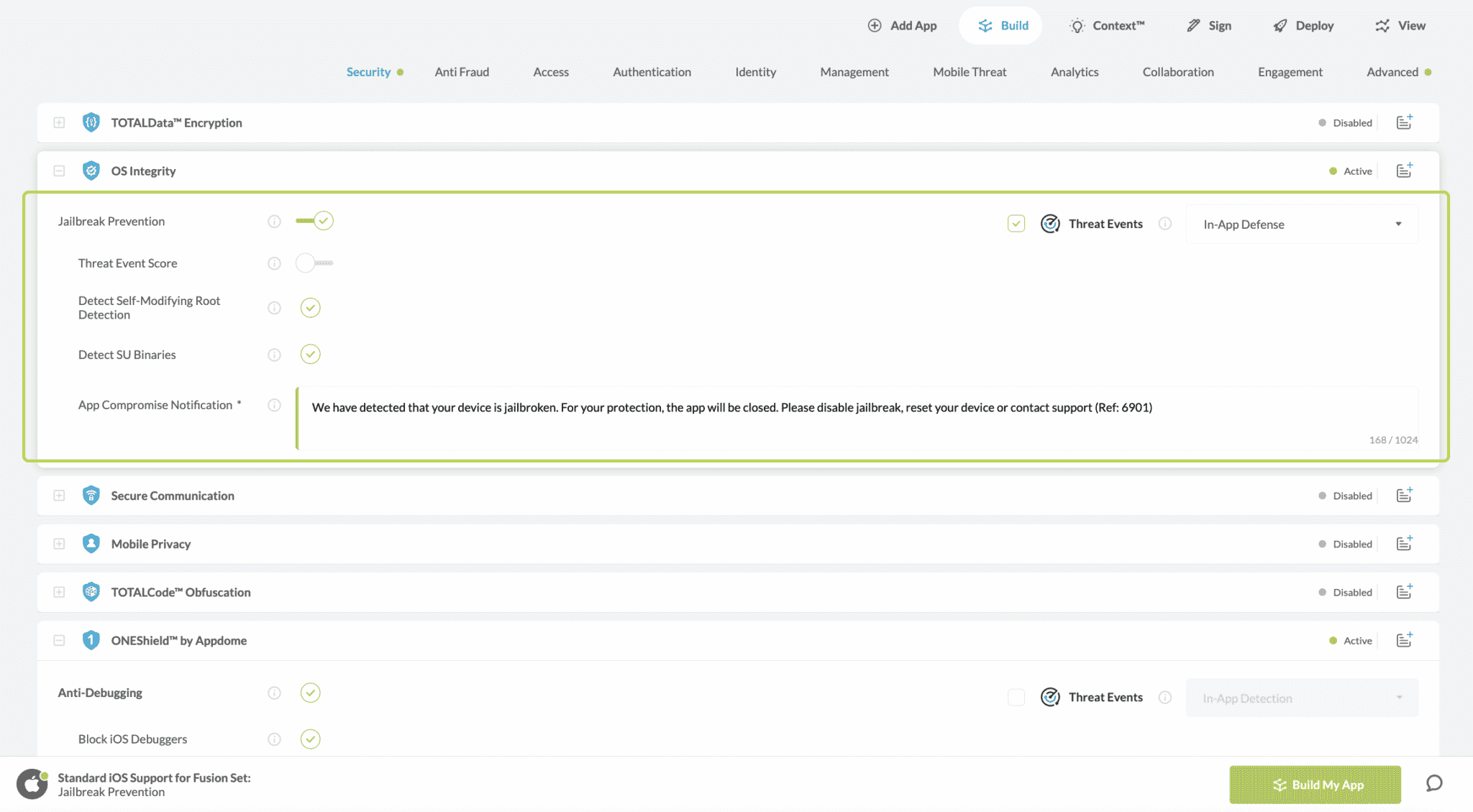Open the In-App Defense dropdown
This screenshot has height=812, width=1473.
click(1302, 224)
